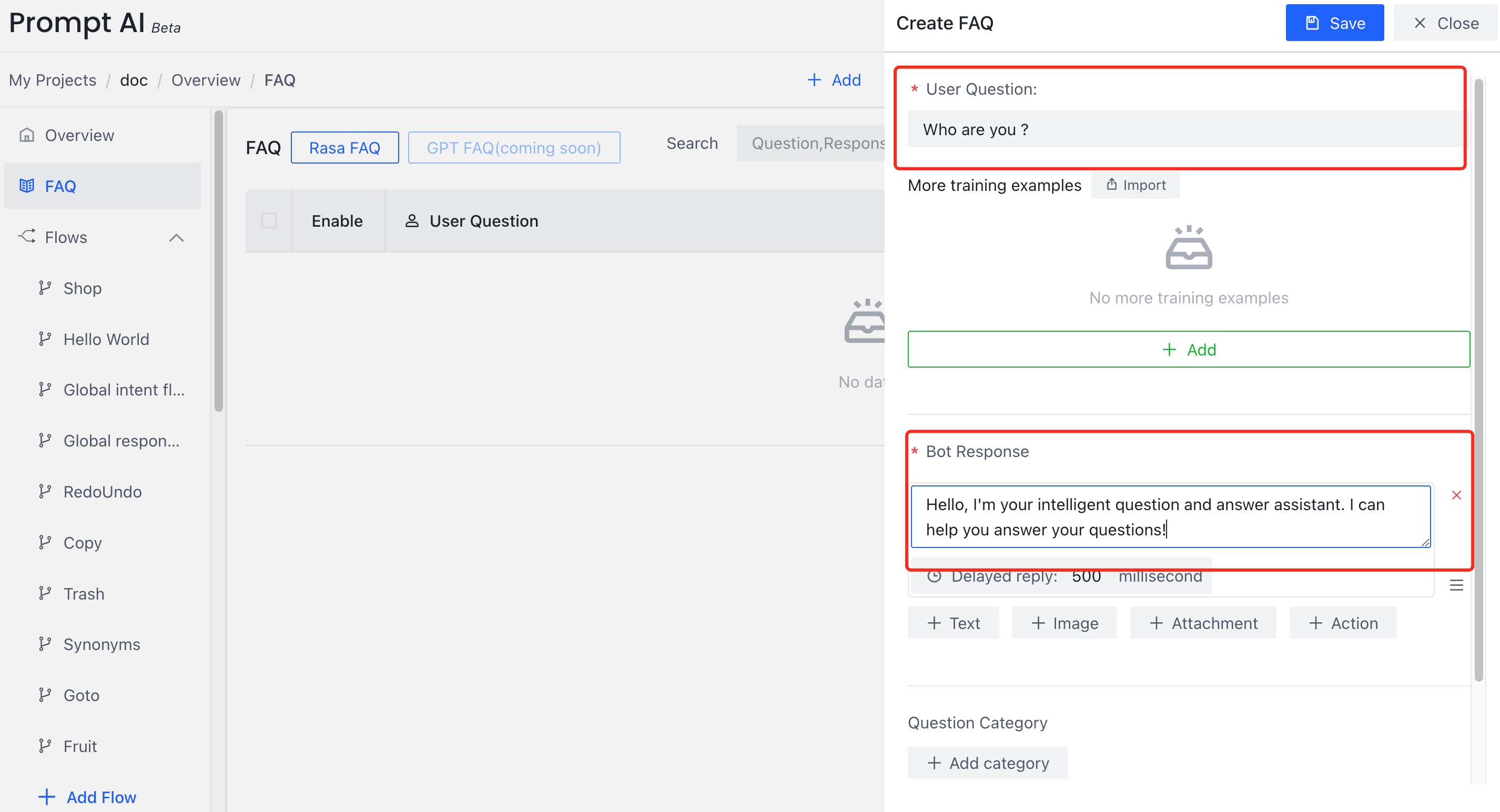The height and width of the screenshot is (812, 1500).
Task: Click the upload icon on Import button
Action: coord(1112,185)
